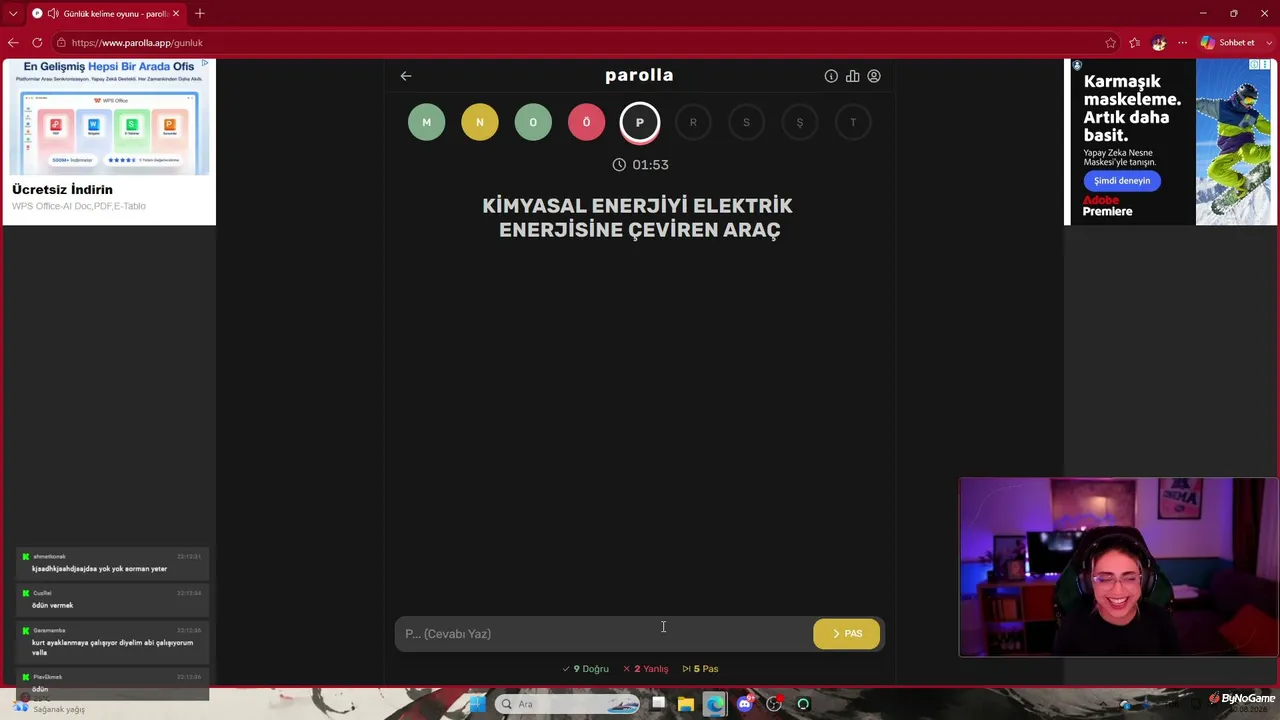Click the 2 Yanlış counter

646,669
